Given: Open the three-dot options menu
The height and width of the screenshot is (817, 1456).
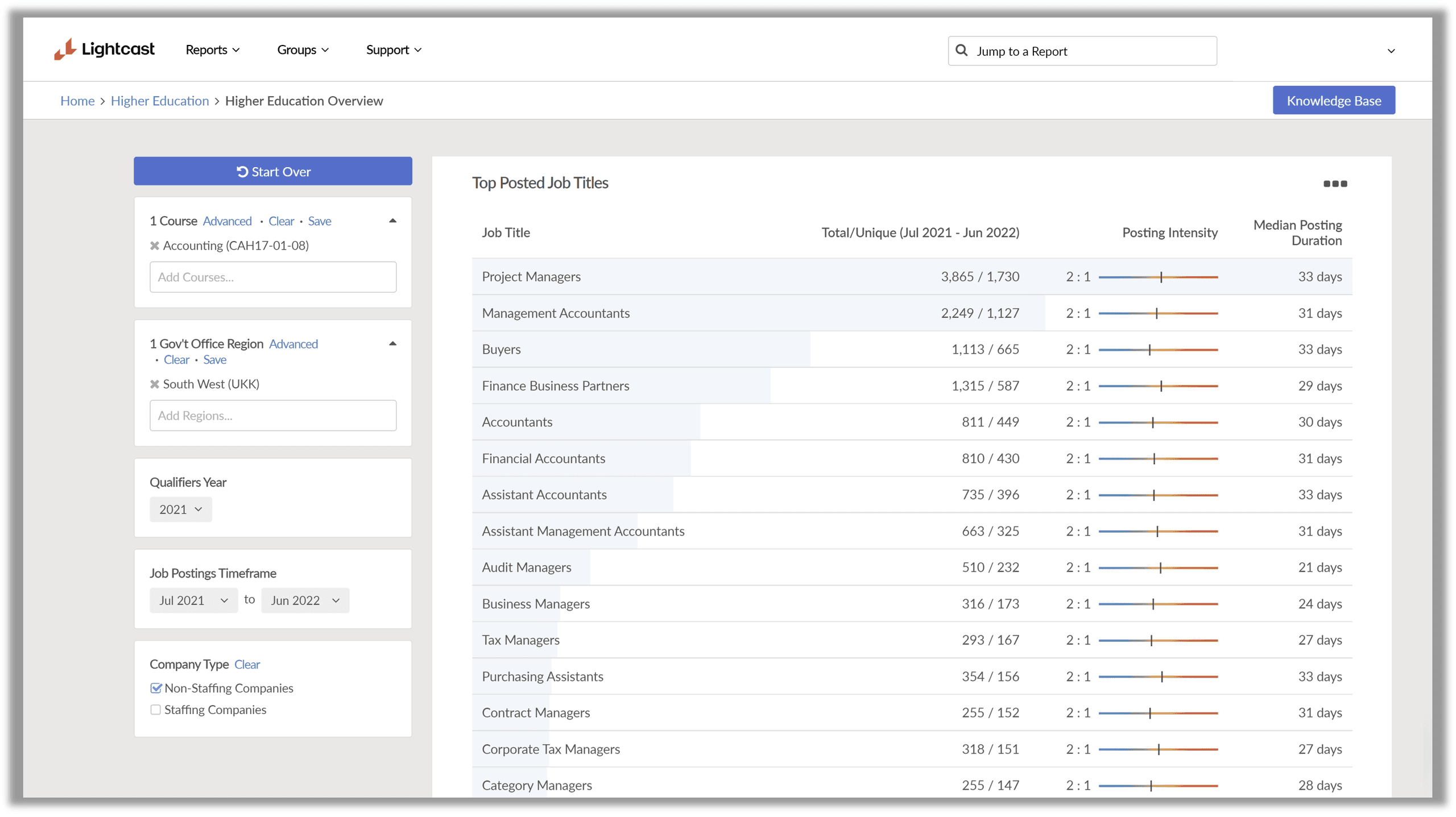Looking at the screenshot, I should pyautogui.click(x=1334, y=184).
